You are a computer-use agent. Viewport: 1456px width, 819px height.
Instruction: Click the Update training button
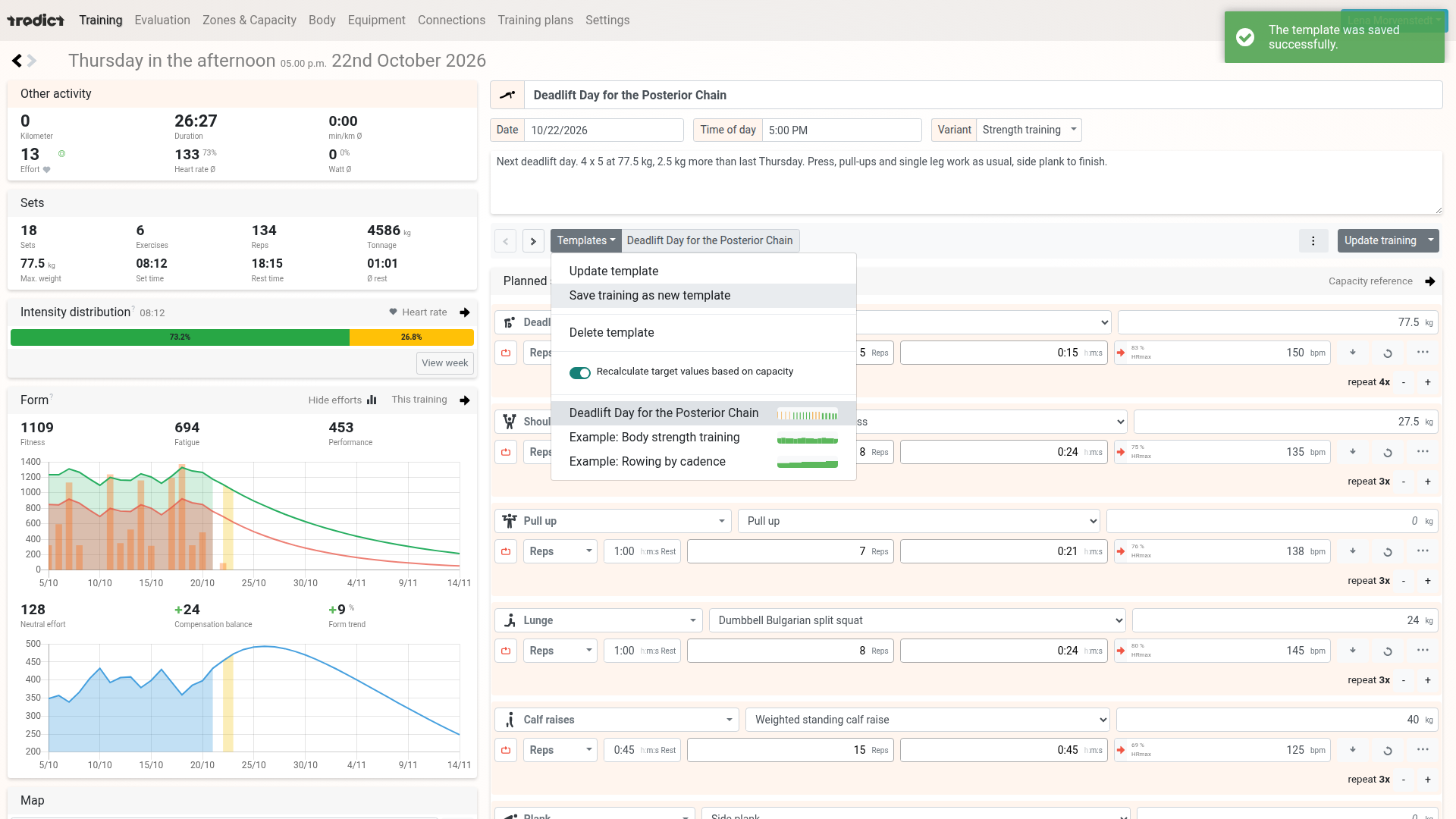click(1380, 241)
